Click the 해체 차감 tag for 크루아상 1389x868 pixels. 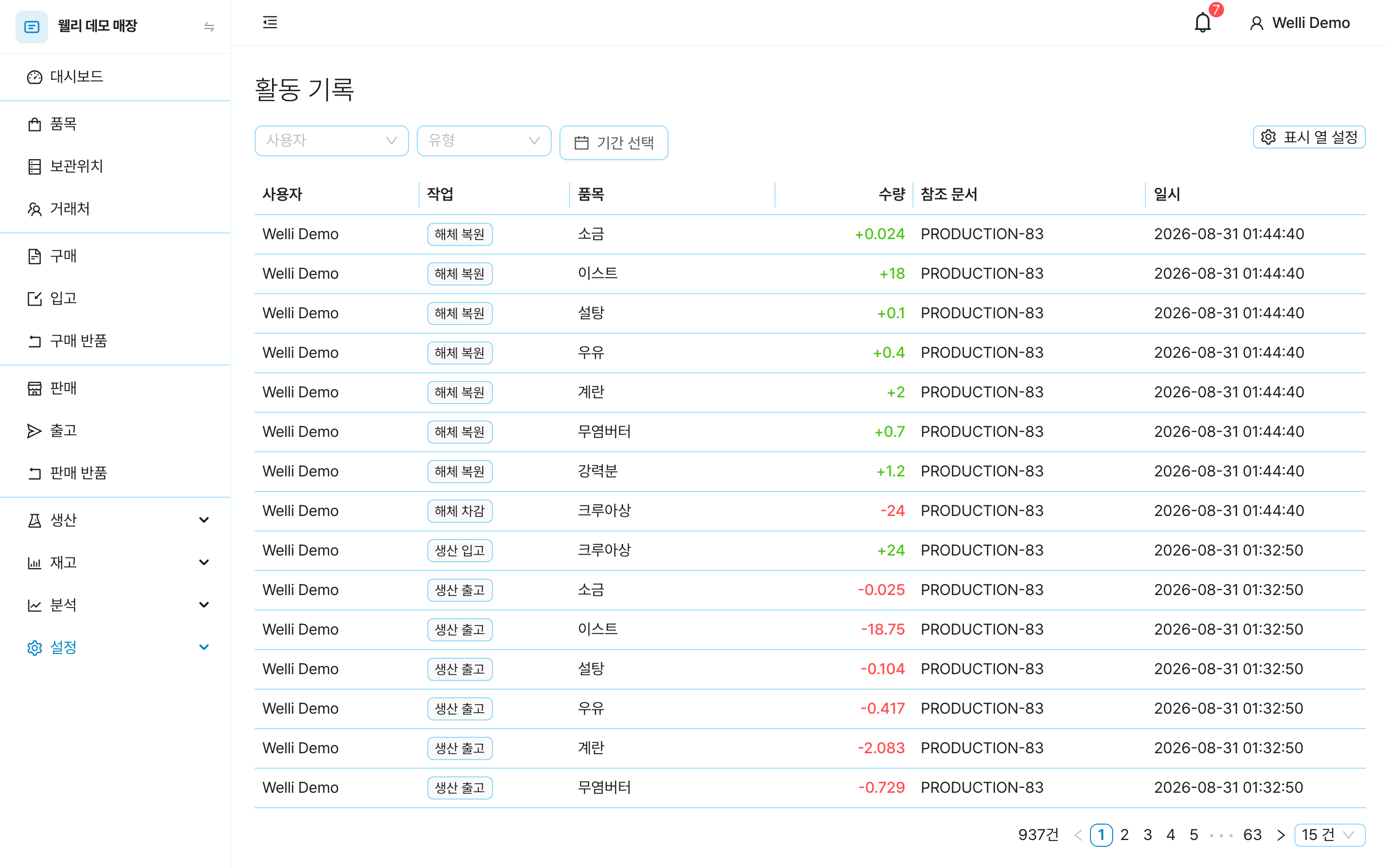coord(460,511)
